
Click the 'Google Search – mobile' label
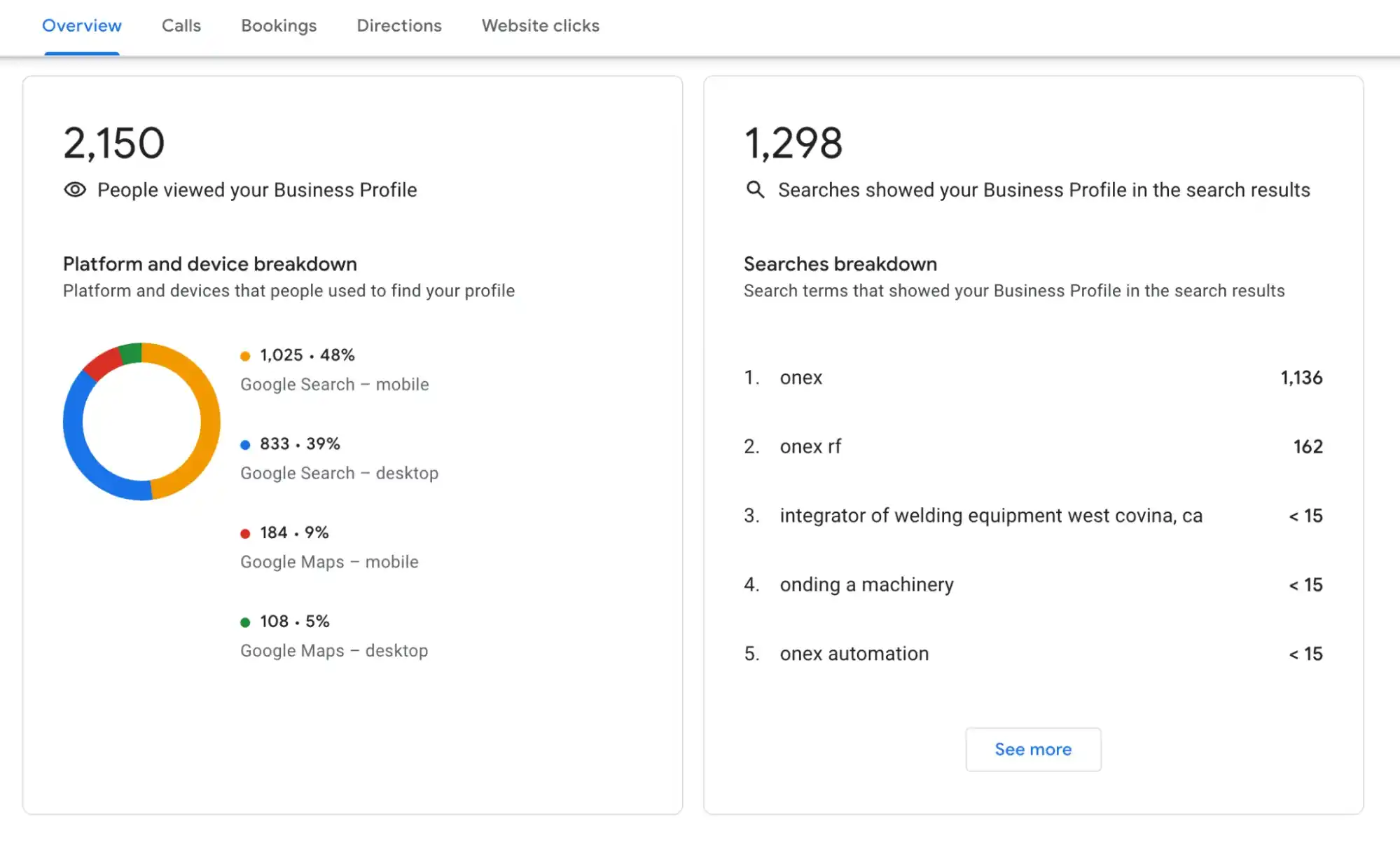(335, 385)
